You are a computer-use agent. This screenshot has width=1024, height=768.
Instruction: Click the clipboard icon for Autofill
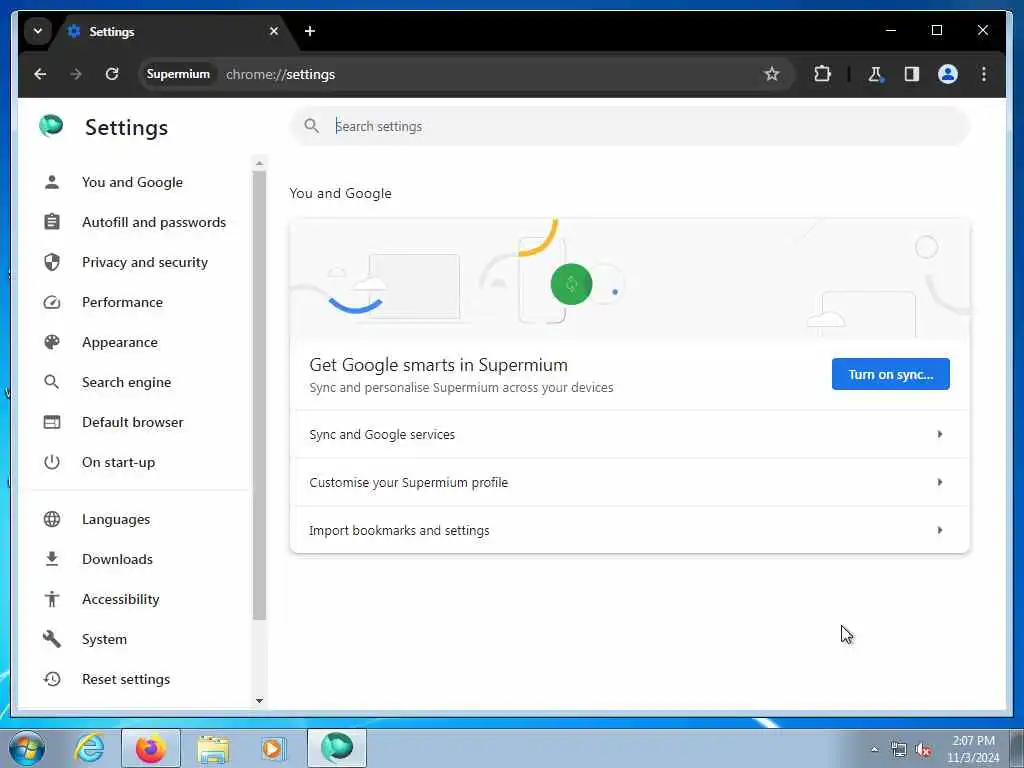(52, 222)
